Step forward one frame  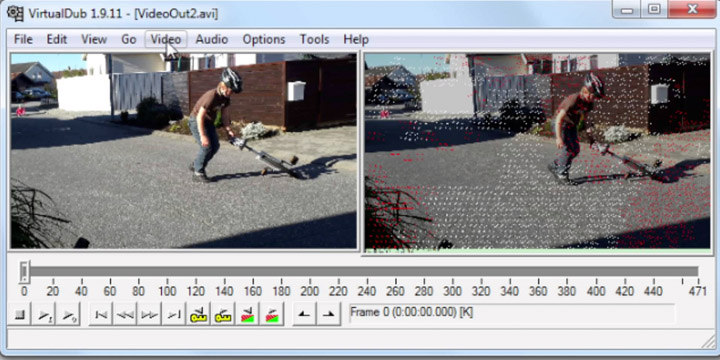[149, 314]
